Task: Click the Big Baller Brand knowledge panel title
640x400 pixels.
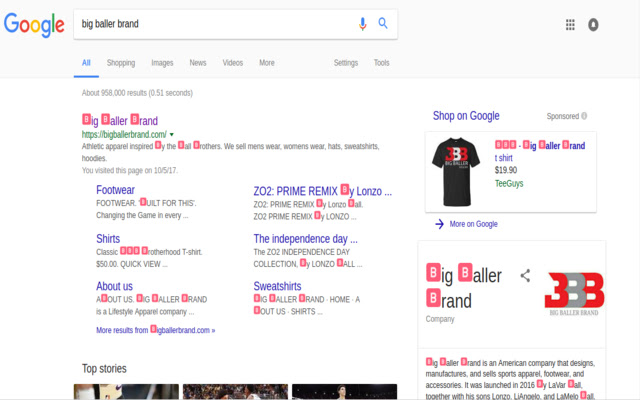Action: click(x=464, y=287)
